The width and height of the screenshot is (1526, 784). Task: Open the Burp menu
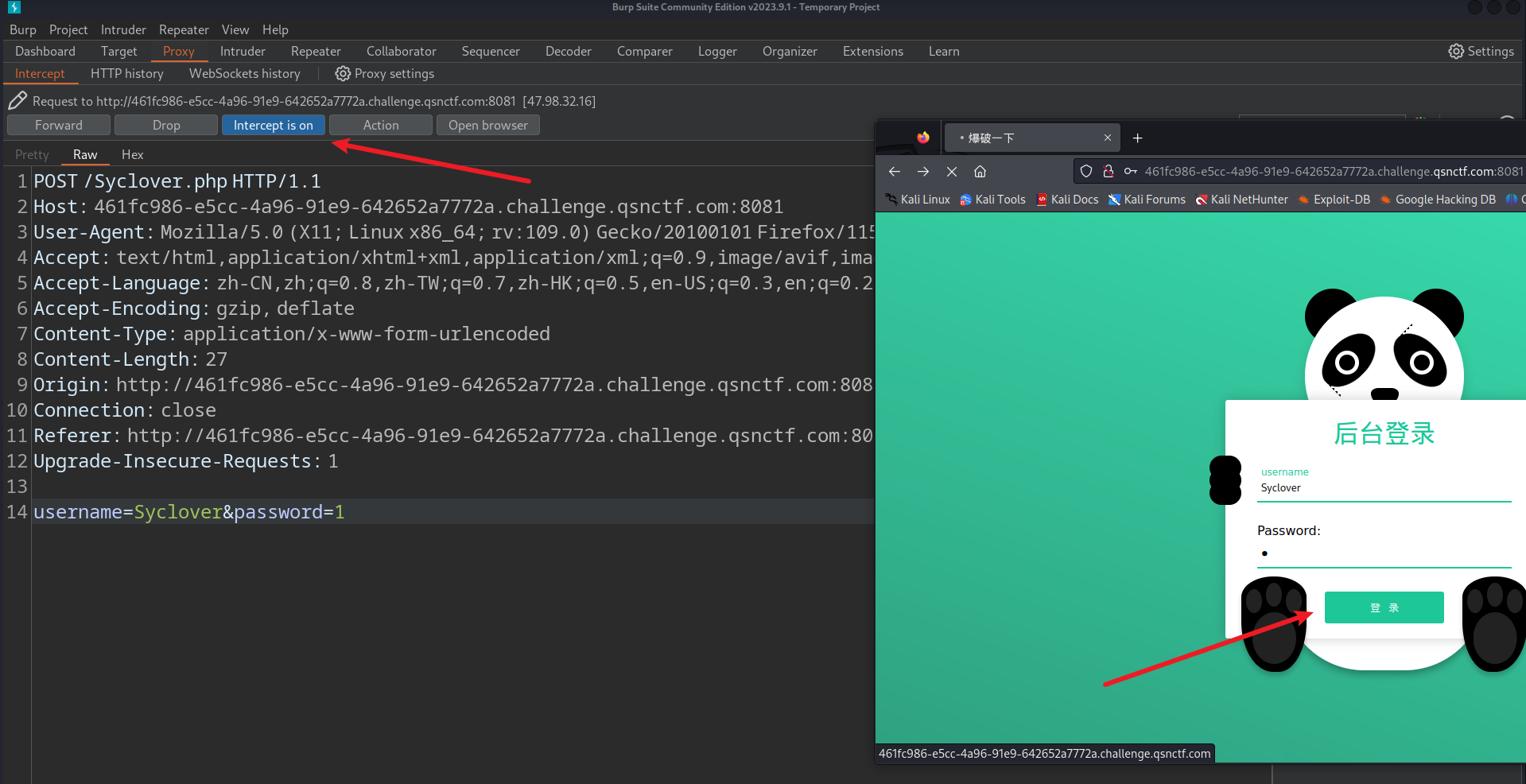tap(23, 29)
